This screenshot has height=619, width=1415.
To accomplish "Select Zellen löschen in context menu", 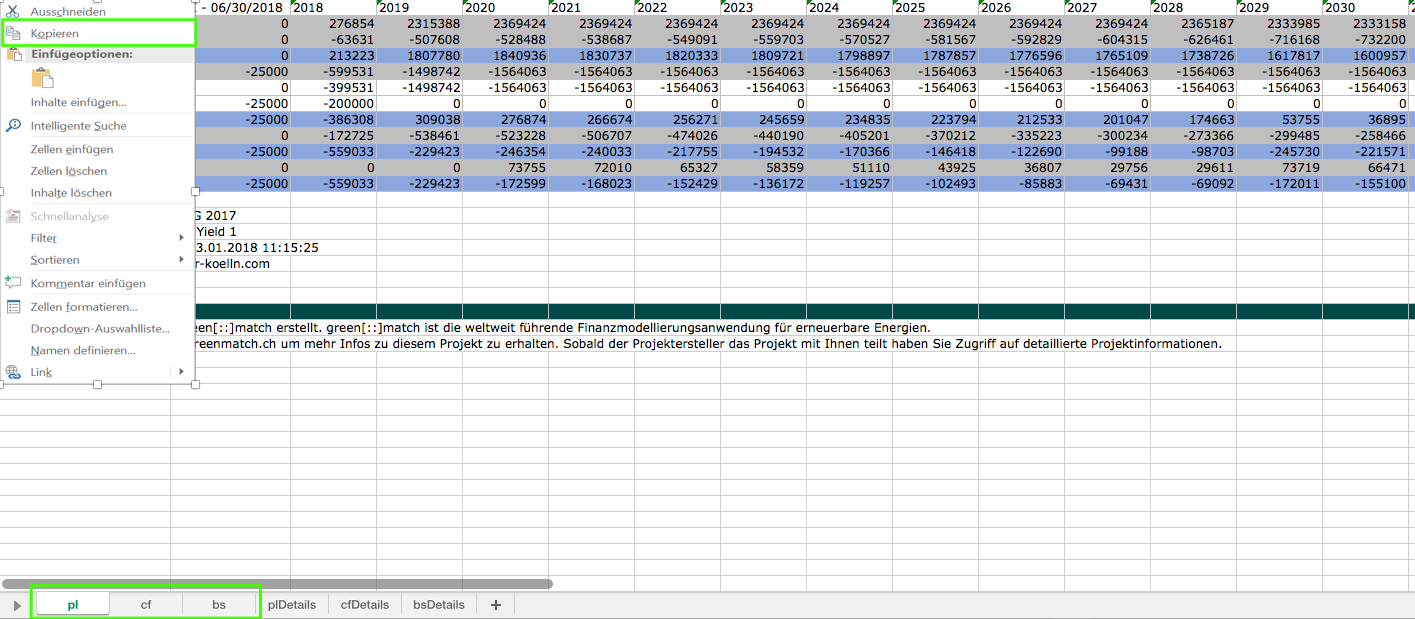I will coord(69,171).
